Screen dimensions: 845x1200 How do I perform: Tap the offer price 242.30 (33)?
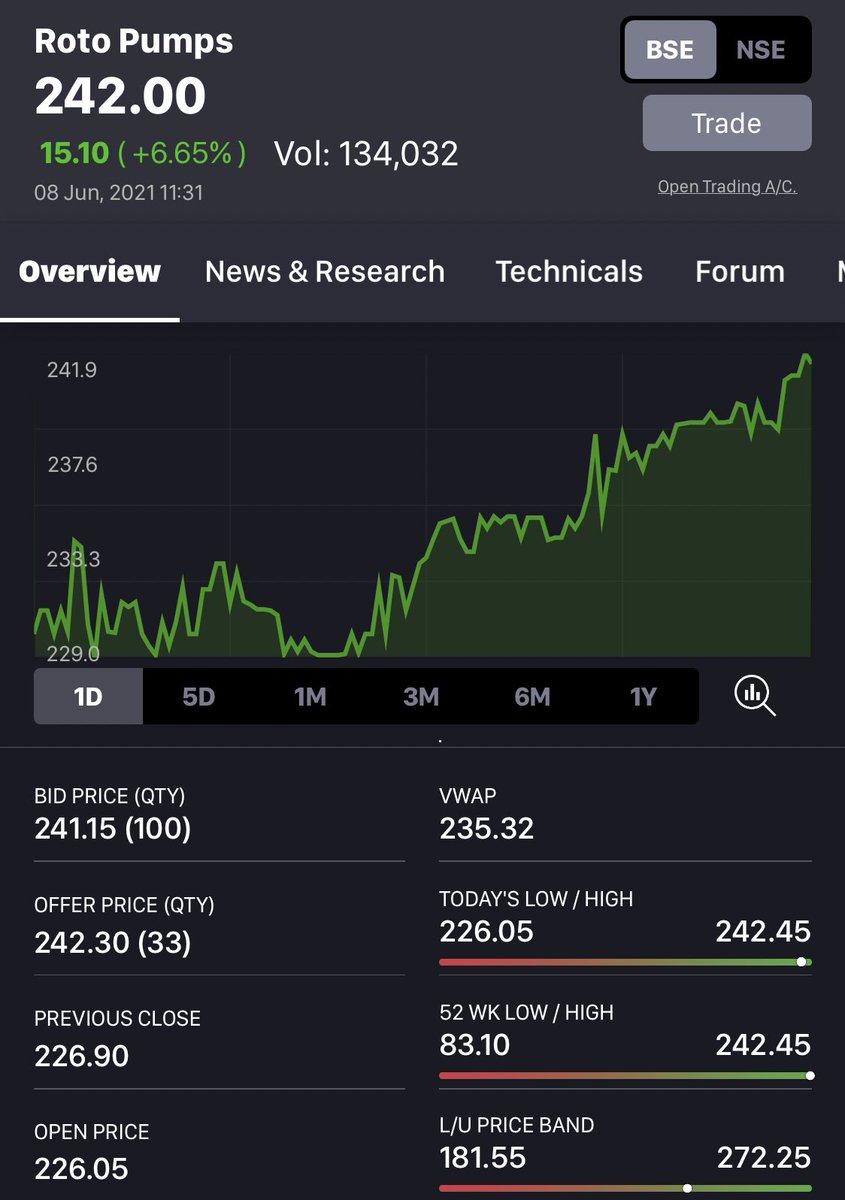coord(113,942)
